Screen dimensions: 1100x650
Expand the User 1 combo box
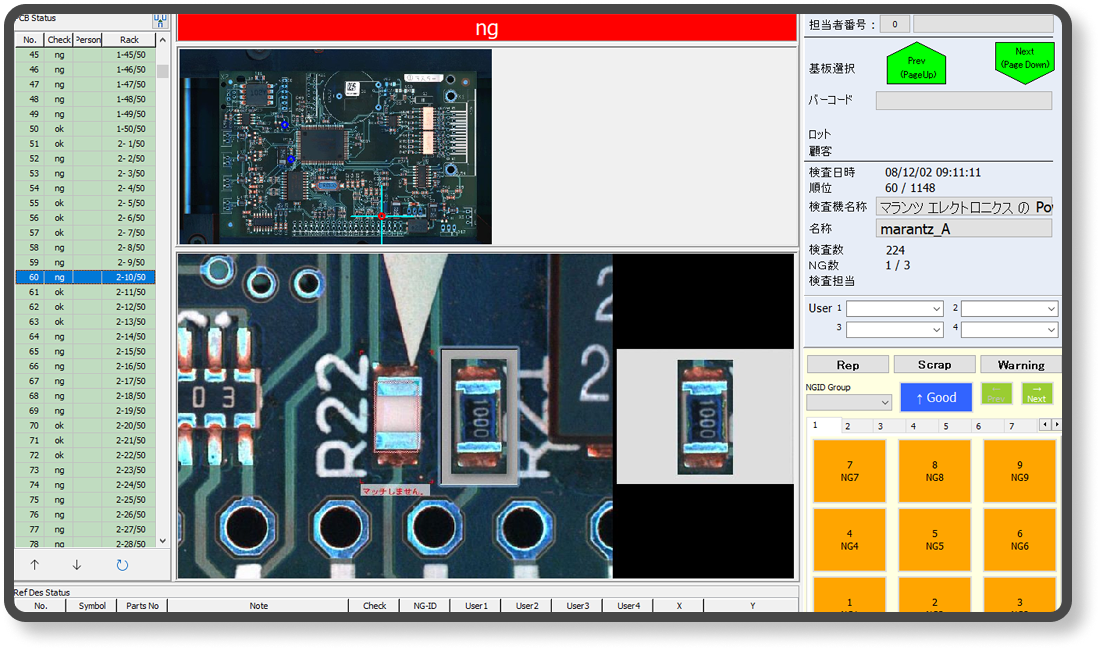click(x=894, y=309)
